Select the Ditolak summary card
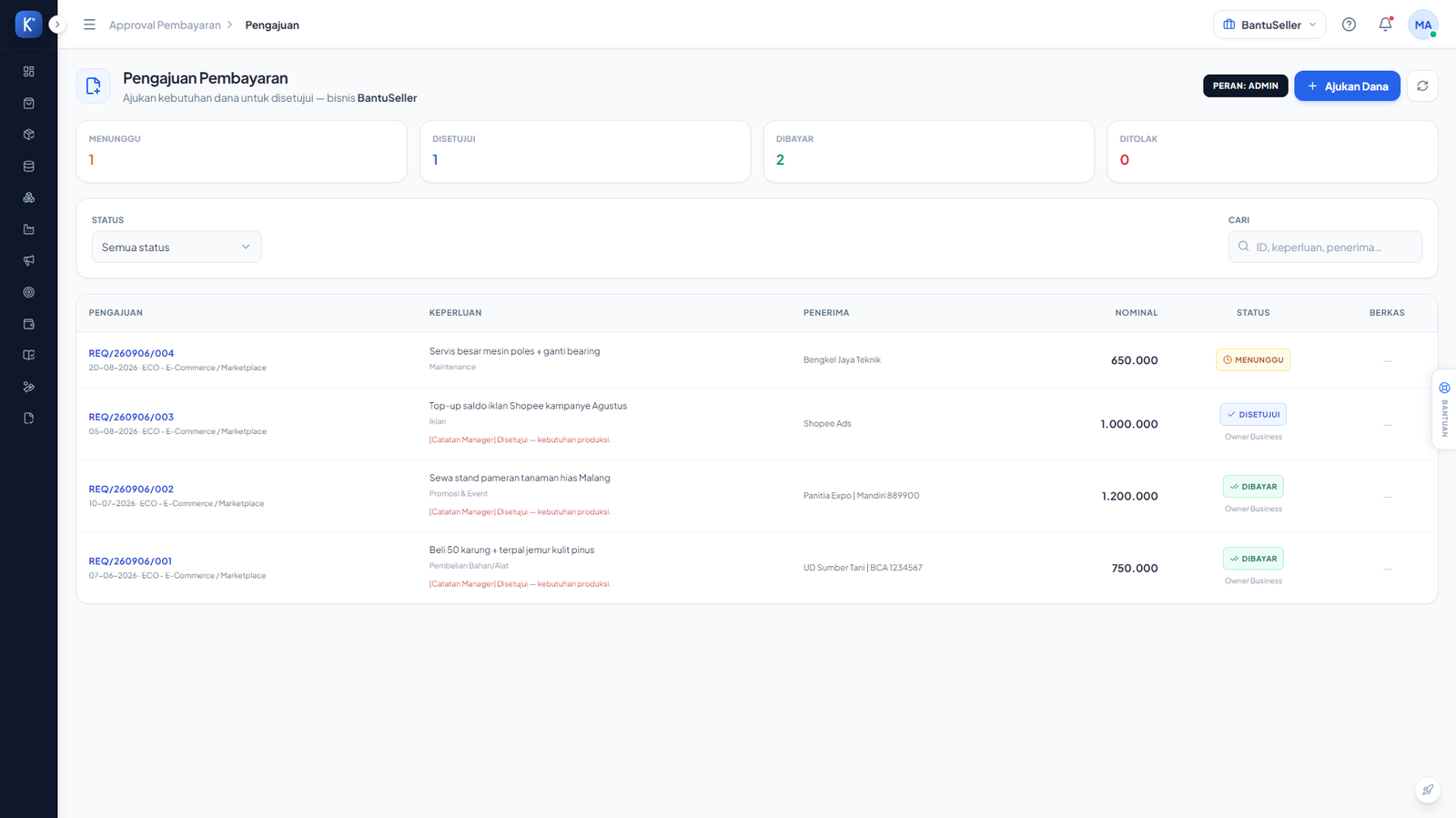 point(1272,151)
